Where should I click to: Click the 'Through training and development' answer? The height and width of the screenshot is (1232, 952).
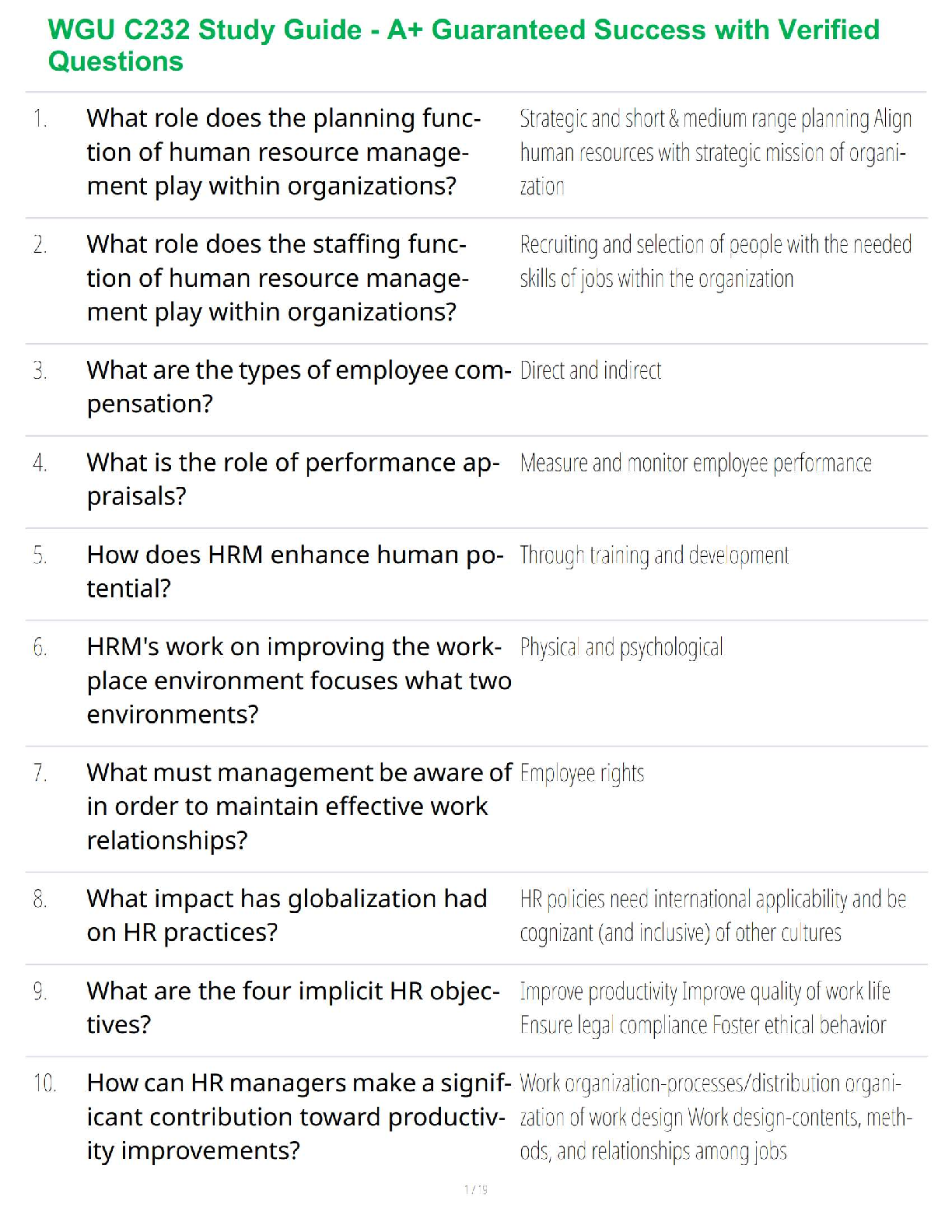click(x=653, y=555)
